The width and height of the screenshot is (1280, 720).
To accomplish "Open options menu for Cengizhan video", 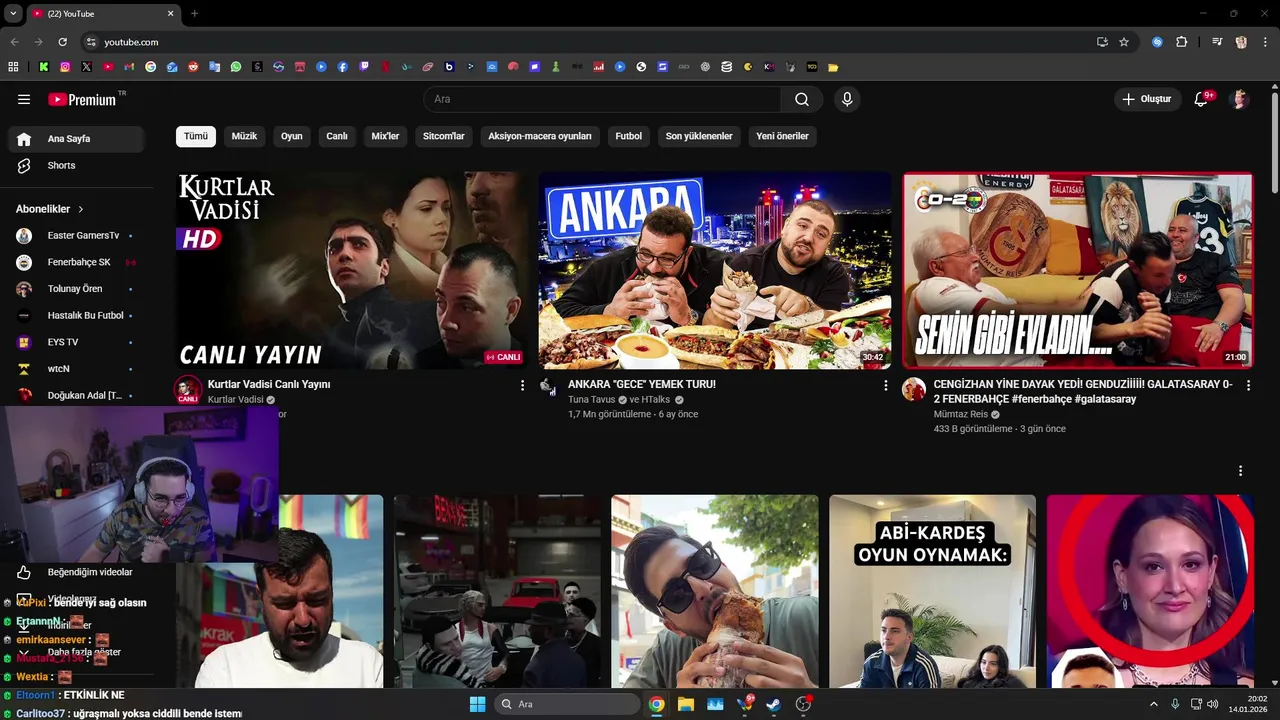I will click(1248, 385).
